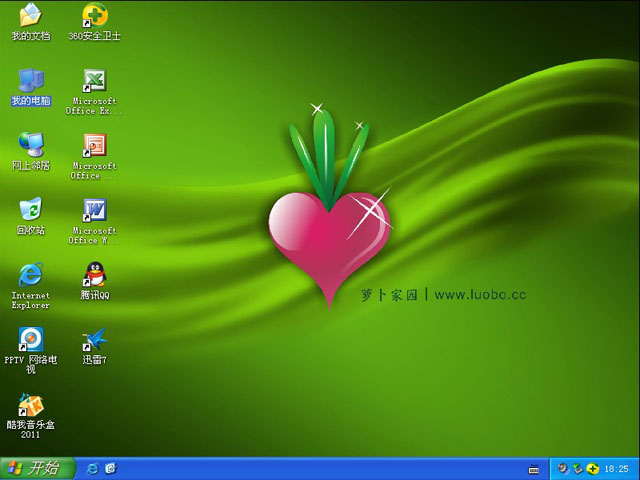
Task: Click the language bar keyboard icon in taskbar
Action: coord(534,468)
